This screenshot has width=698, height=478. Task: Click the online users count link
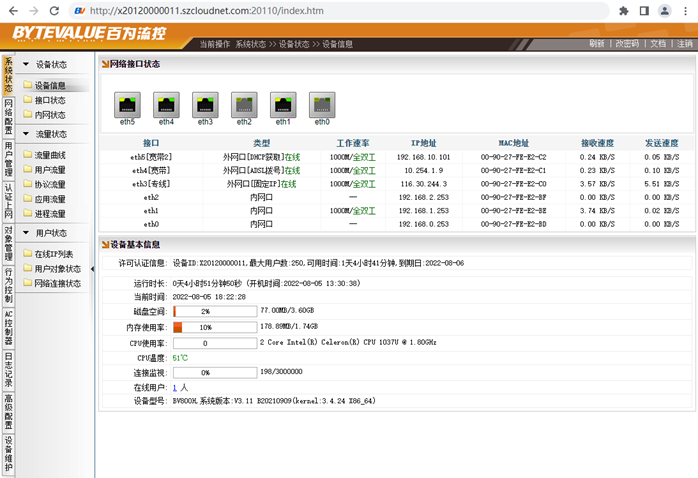(x=175, y=387)
